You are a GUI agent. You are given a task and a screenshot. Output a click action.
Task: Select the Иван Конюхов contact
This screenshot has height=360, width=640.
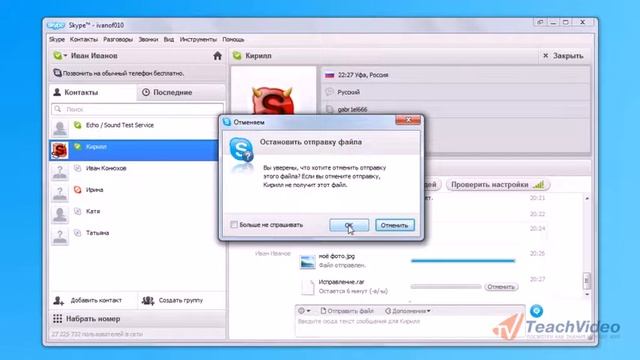pos(137,171)
